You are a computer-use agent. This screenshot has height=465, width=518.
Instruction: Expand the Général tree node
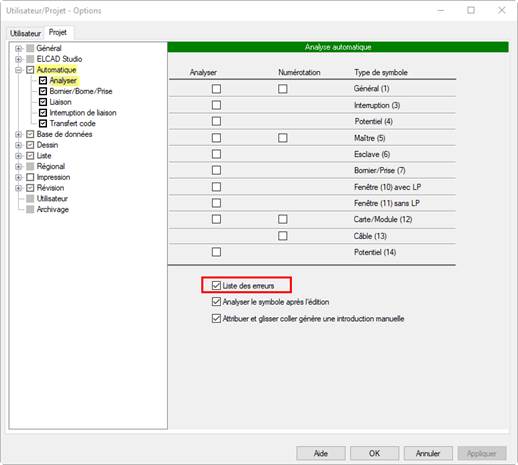[19, 48]
